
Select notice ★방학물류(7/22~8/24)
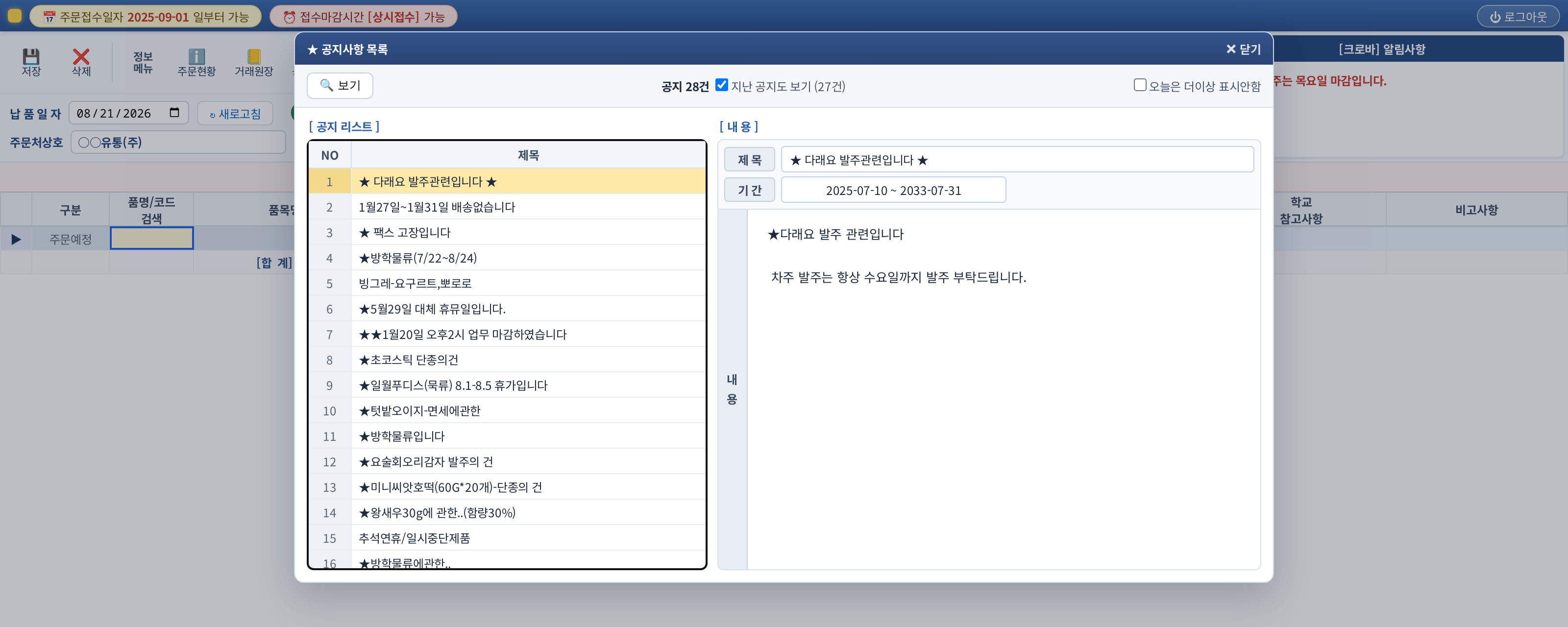tap(507, 258)
